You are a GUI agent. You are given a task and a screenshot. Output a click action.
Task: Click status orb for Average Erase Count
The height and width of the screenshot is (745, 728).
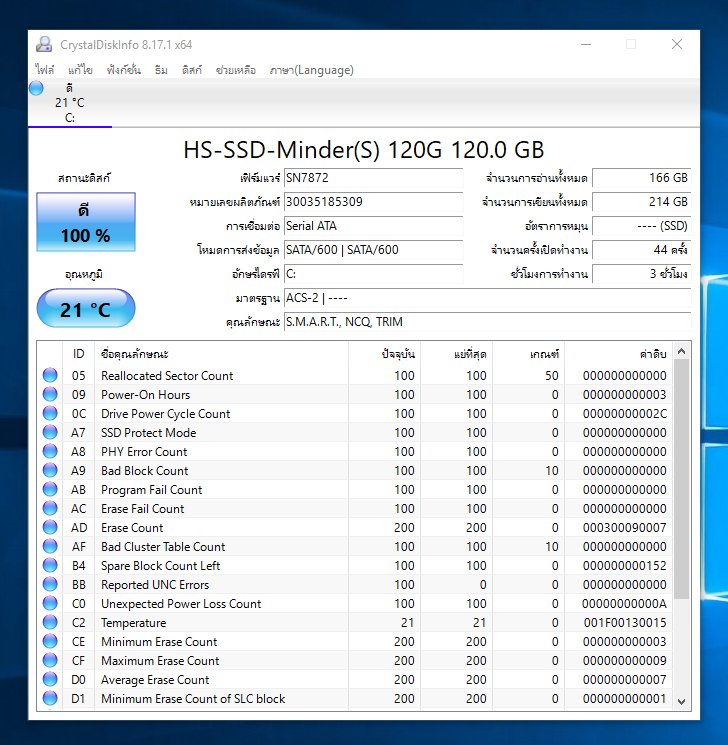coord(50,680)
